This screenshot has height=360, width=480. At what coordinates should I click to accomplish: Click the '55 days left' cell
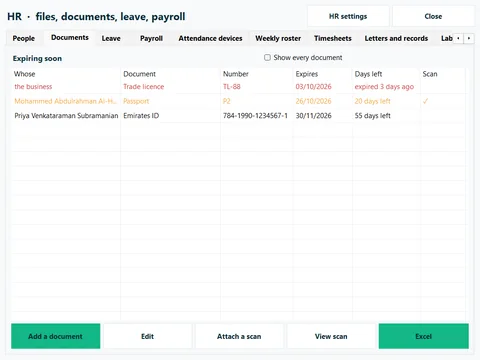(372, 116)
